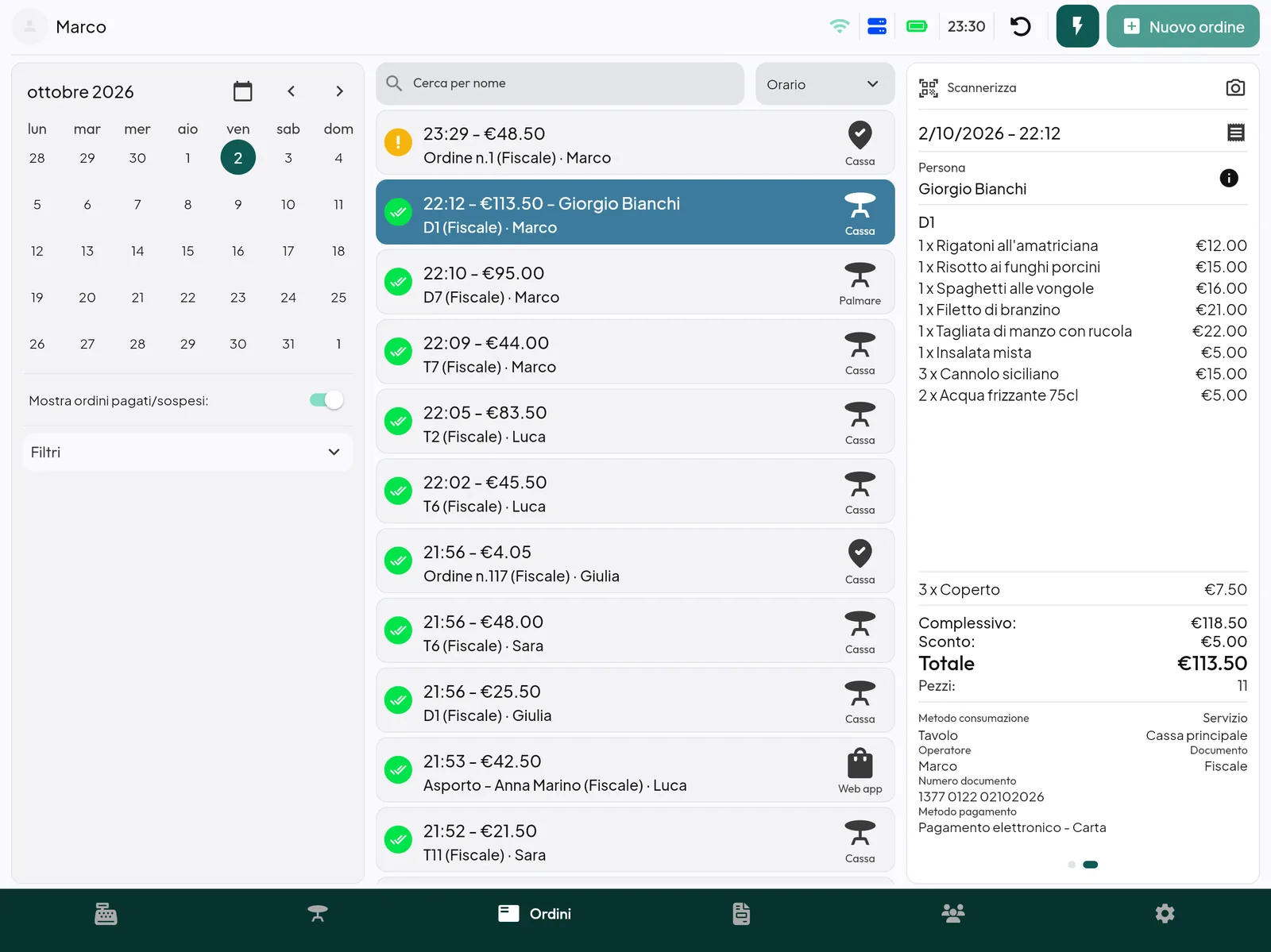Open documents tab in bottom bar
Viewport: 1271px width, 952px height.
point(741,914)
